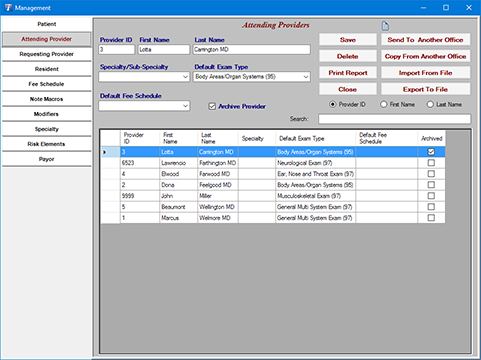481x360 pixels.
Task: Click Ear, Nose and Throat Exam (97) cell
Action: (315, 174)
